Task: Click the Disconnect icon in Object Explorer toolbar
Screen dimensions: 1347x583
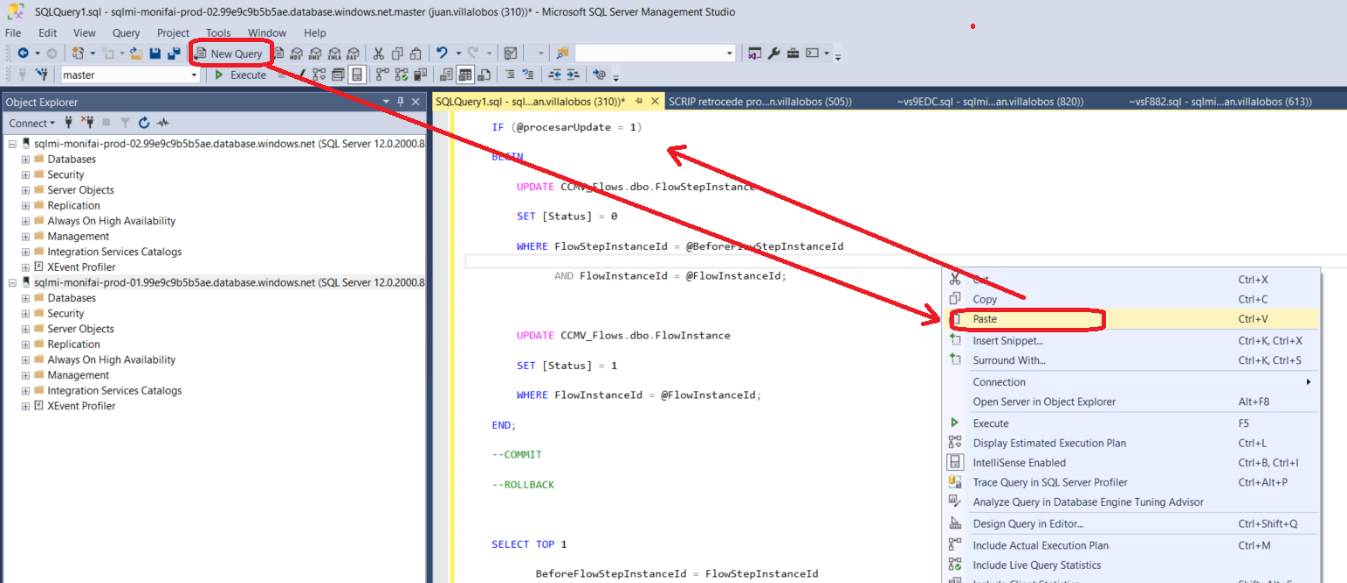Action: click(88, 123)
